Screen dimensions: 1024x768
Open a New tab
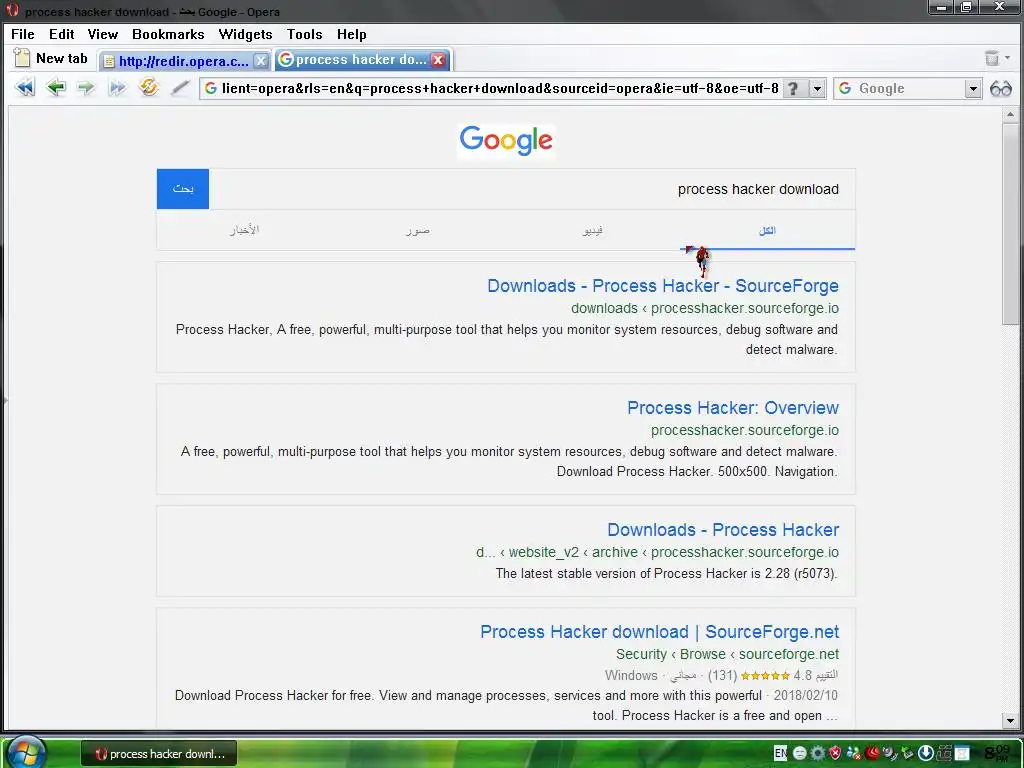(51, 58)
